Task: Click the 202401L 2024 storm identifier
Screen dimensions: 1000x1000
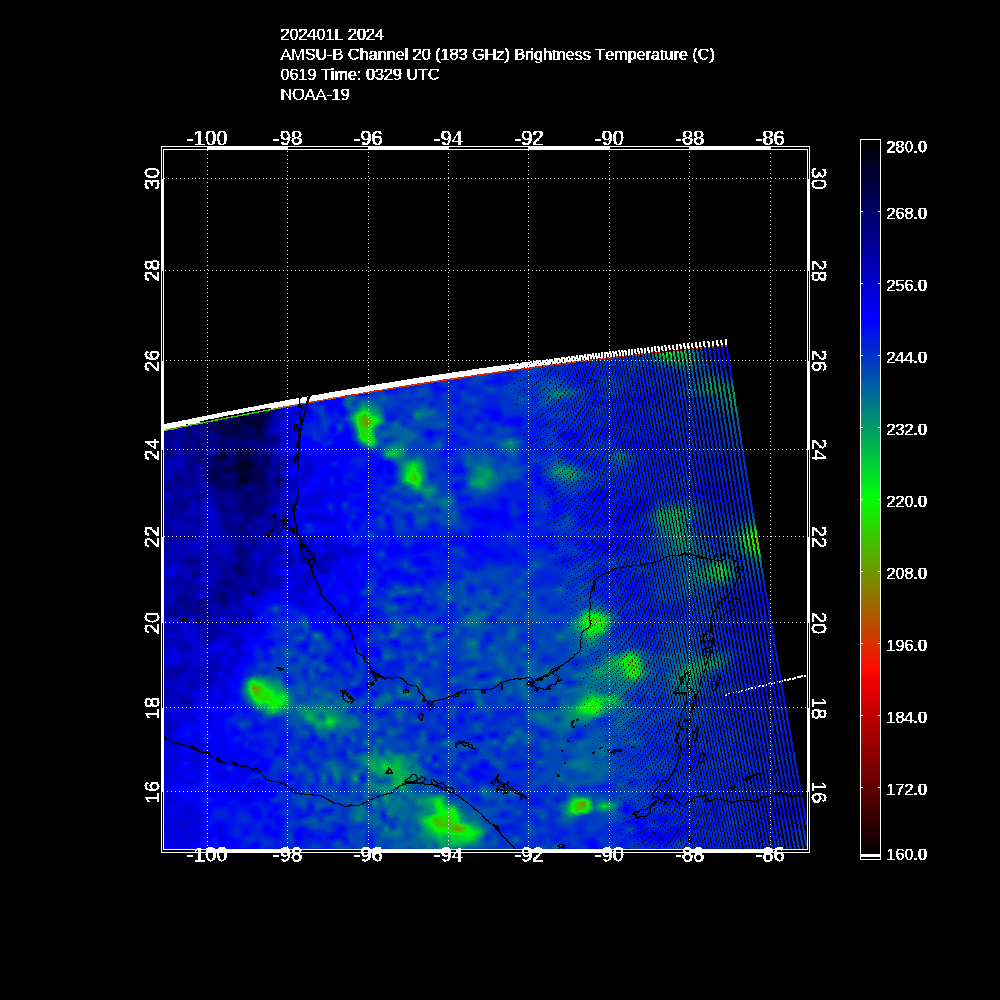Action: point(332,35)
